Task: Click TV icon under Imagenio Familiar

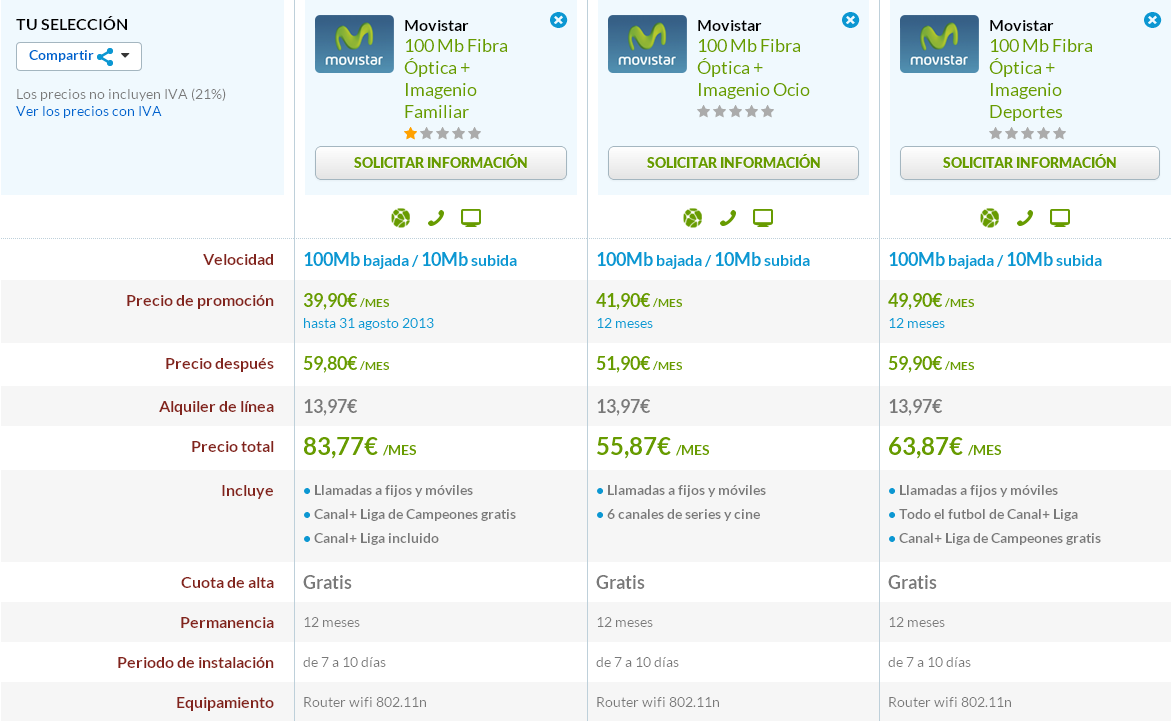Action: click(x=471, y=218)
